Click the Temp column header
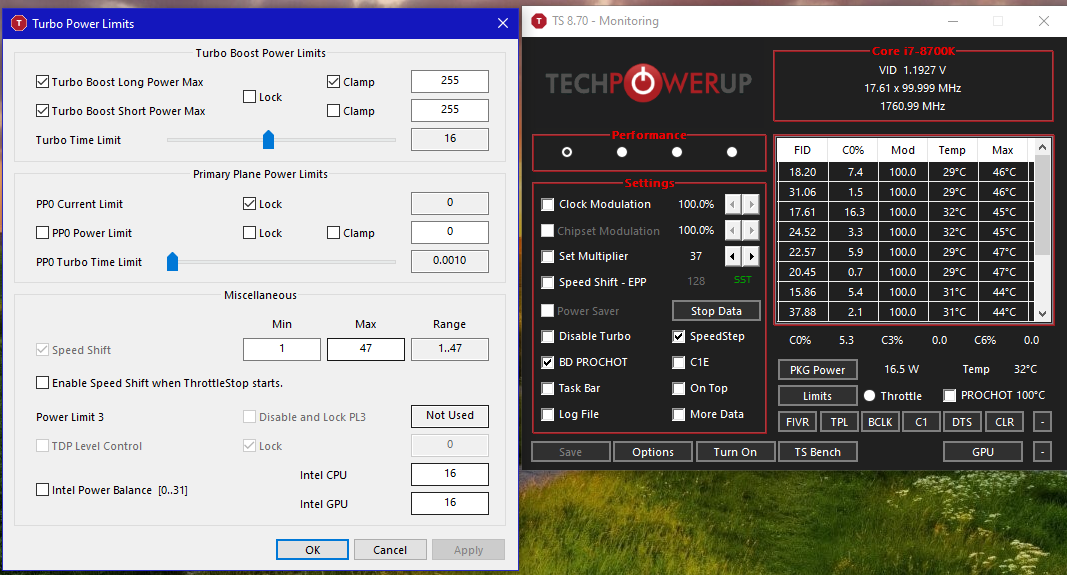 [x=952, y=150]
